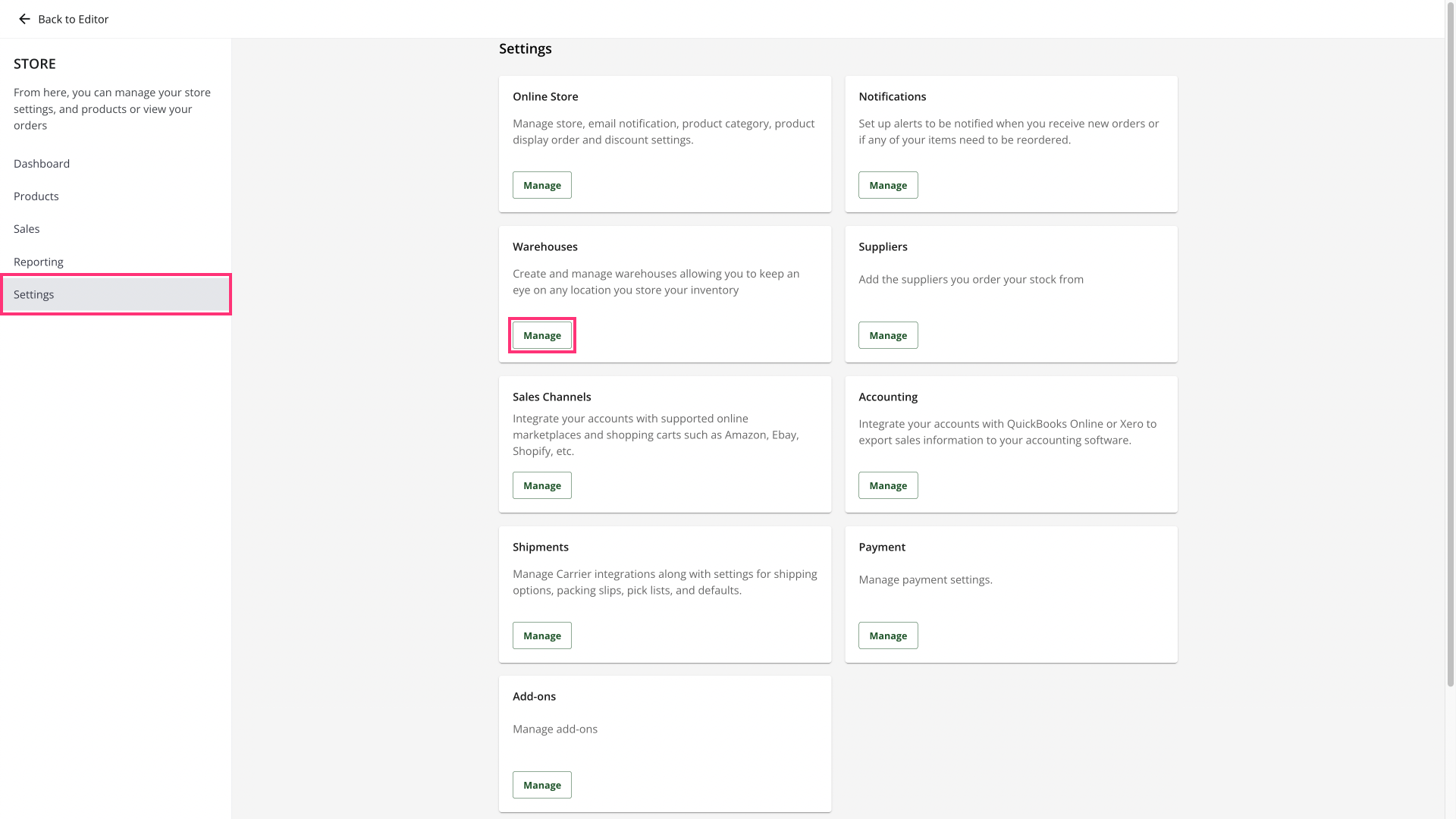
Task: Open Sales Channels Manage button
Action: tap(541, 485)
